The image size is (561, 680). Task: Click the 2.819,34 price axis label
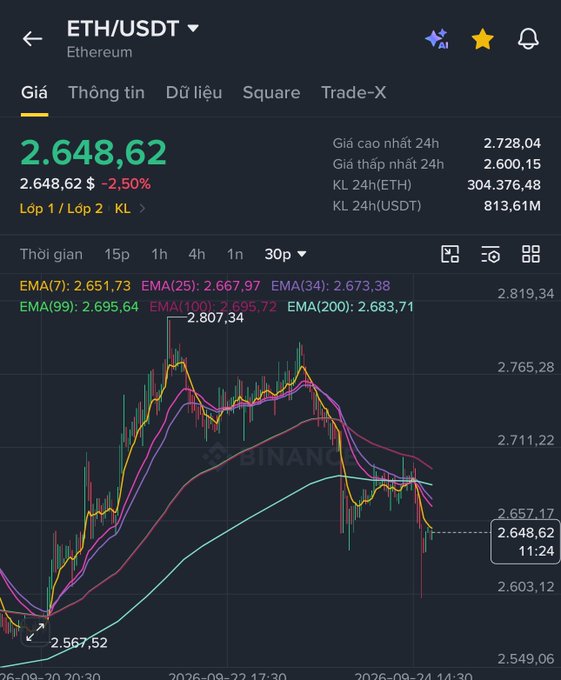(525, 294)
